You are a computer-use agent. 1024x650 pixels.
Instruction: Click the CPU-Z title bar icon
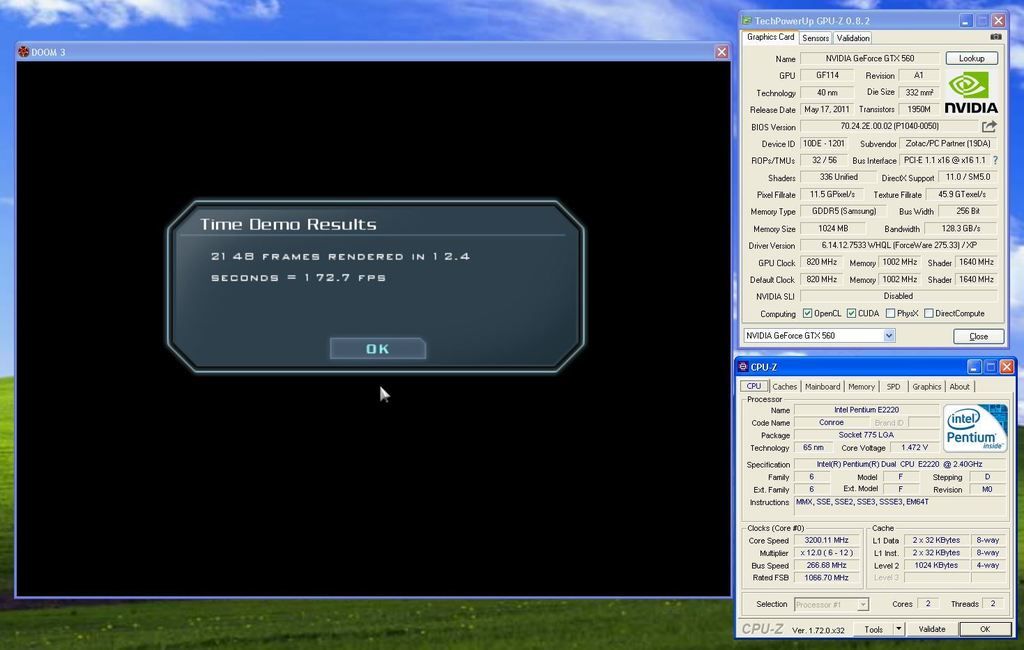pos(743,367)
